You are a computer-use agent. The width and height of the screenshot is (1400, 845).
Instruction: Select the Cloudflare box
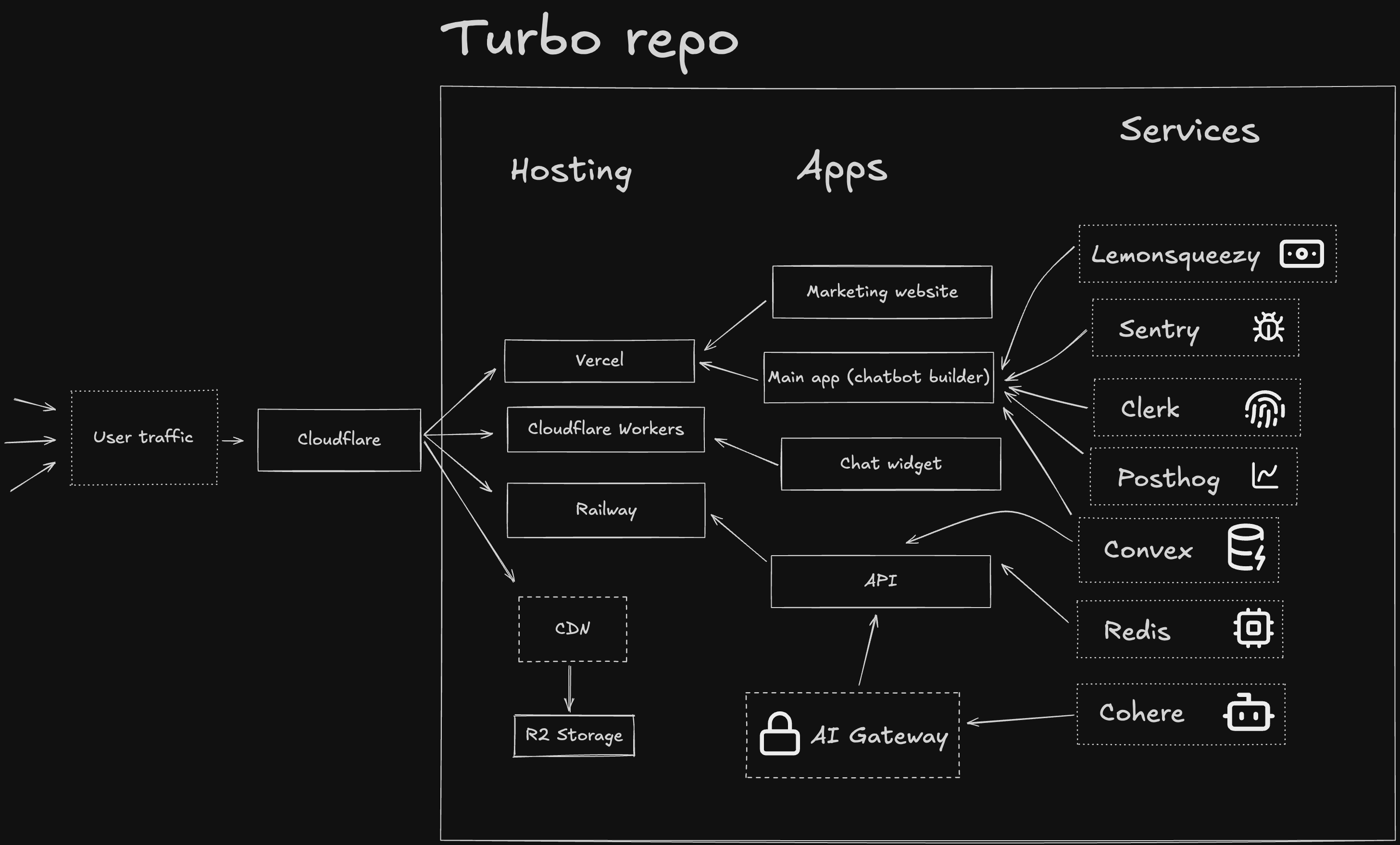click(x=339, y=439)
